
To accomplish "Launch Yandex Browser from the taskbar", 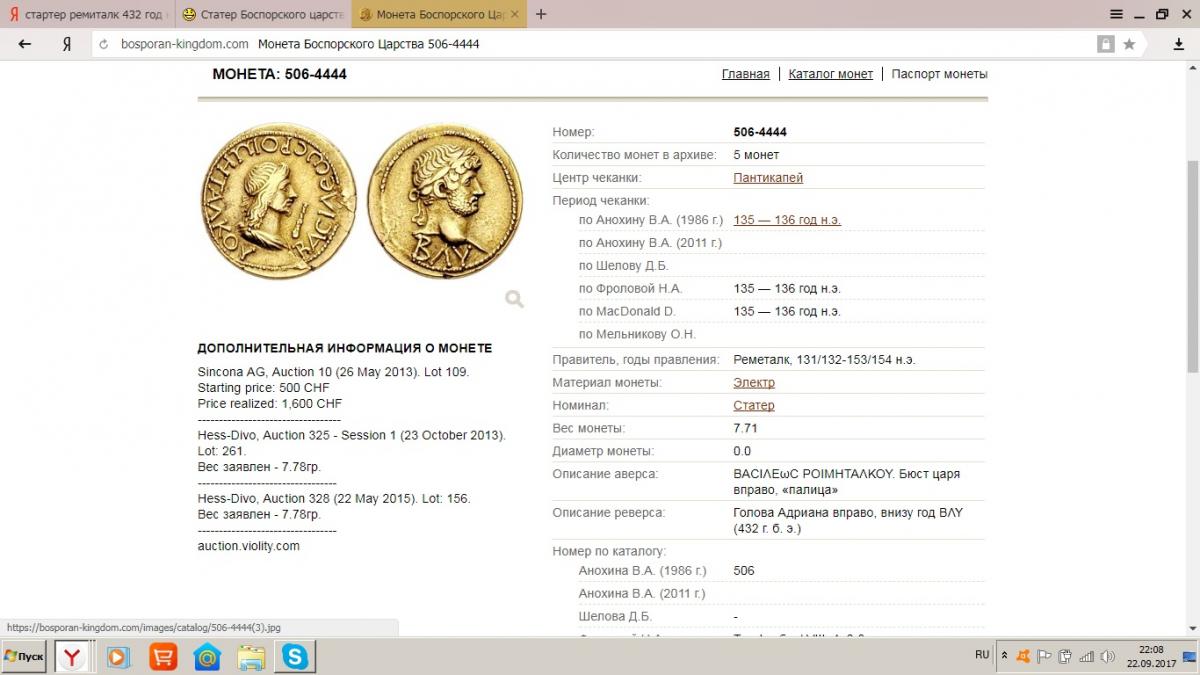I will (72, 657).
